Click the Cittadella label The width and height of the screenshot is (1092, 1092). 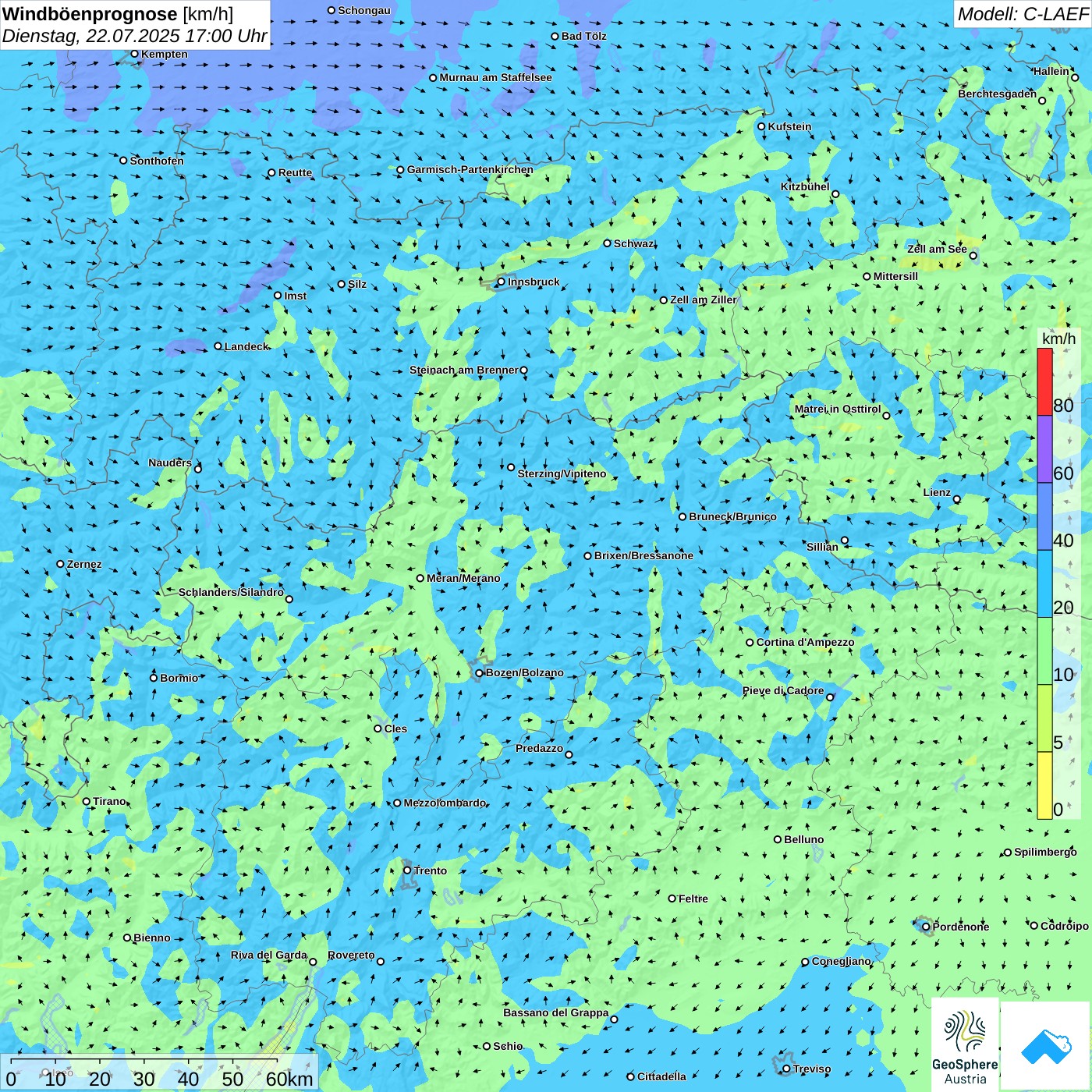(x=662, y=1076)
